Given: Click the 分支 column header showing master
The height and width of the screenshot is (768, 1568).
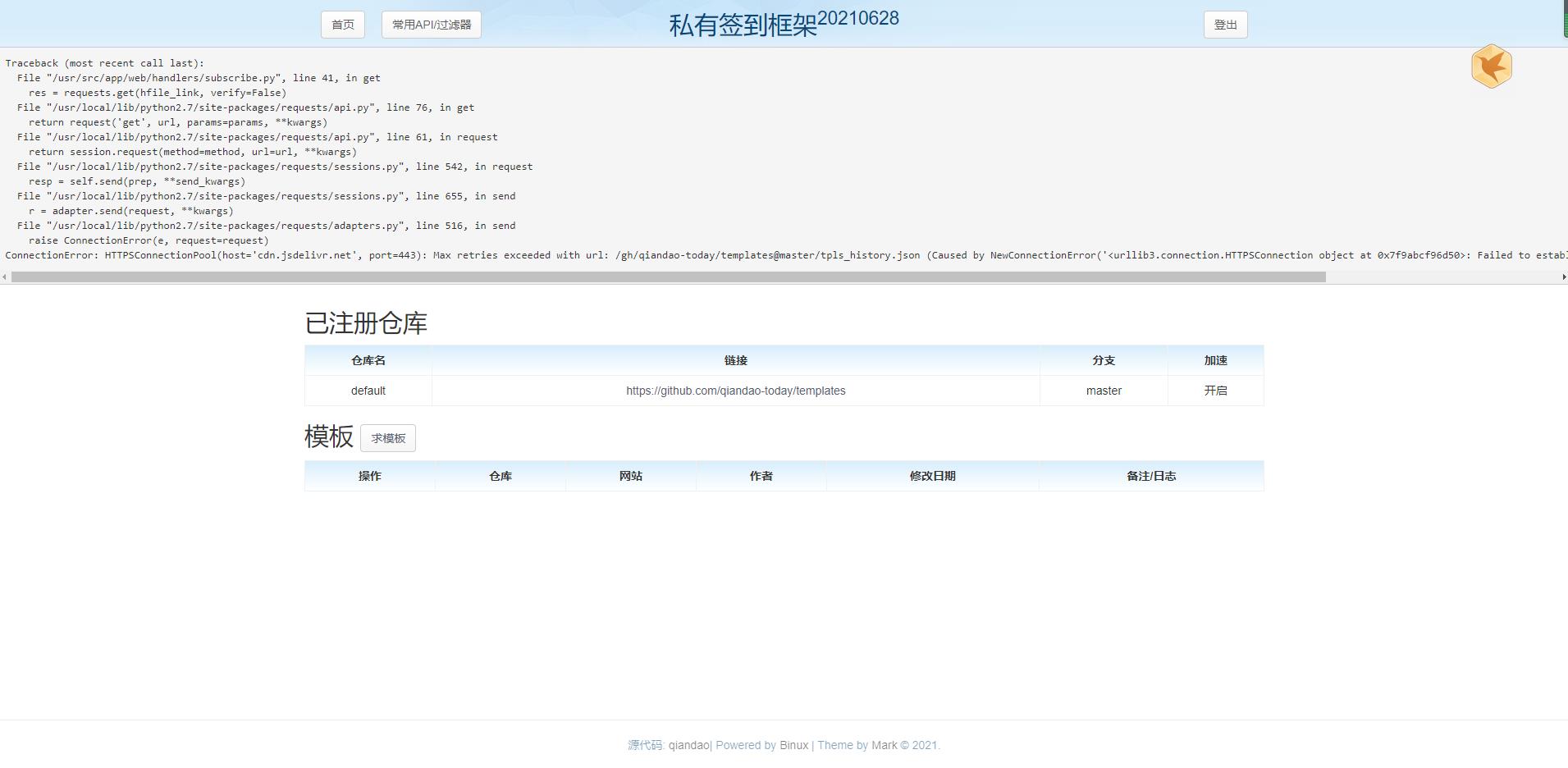Looking at the screenshot, I should (1104, 360).
